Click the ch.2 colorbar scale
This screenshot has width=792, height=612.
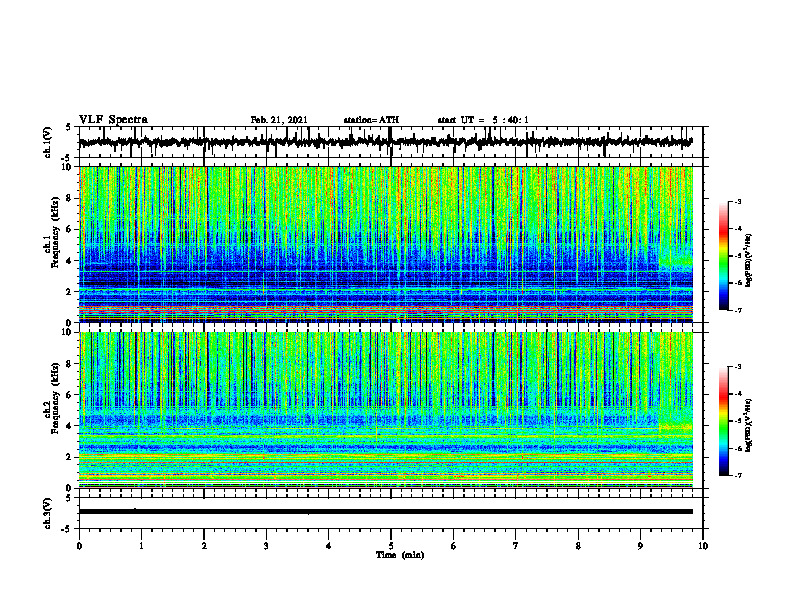pyautogui.click(x=723, y=421)
